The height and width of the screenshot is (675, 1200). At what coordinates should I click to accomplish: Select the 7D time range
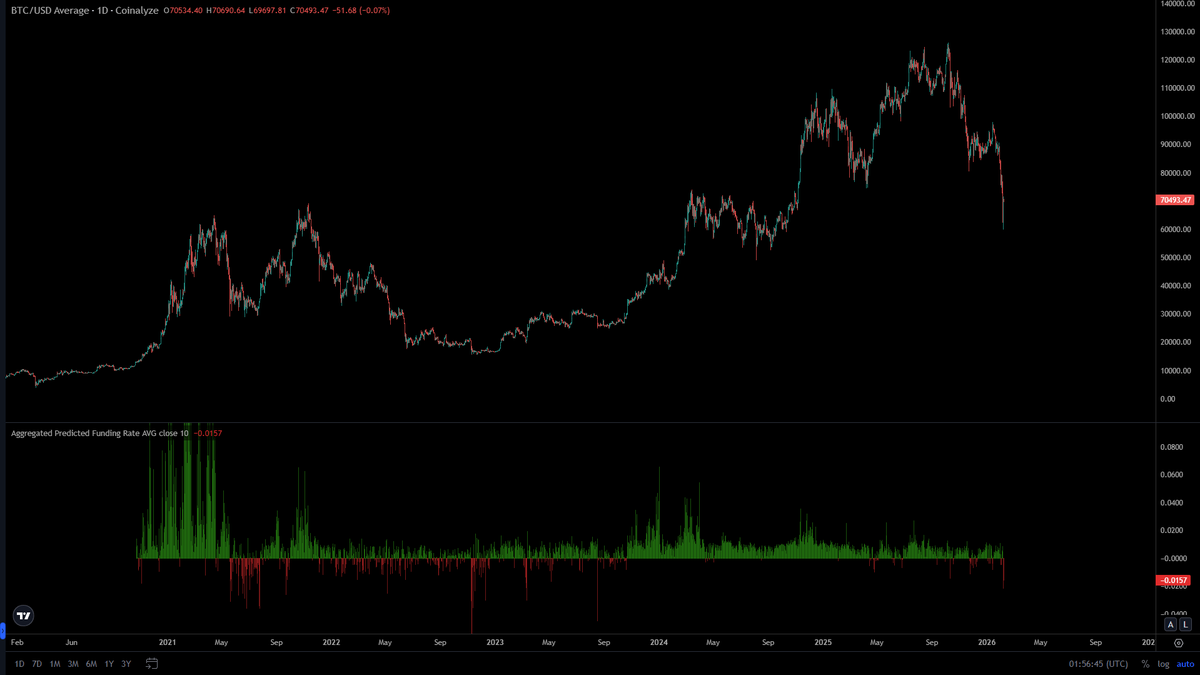(x=37, y=664)
